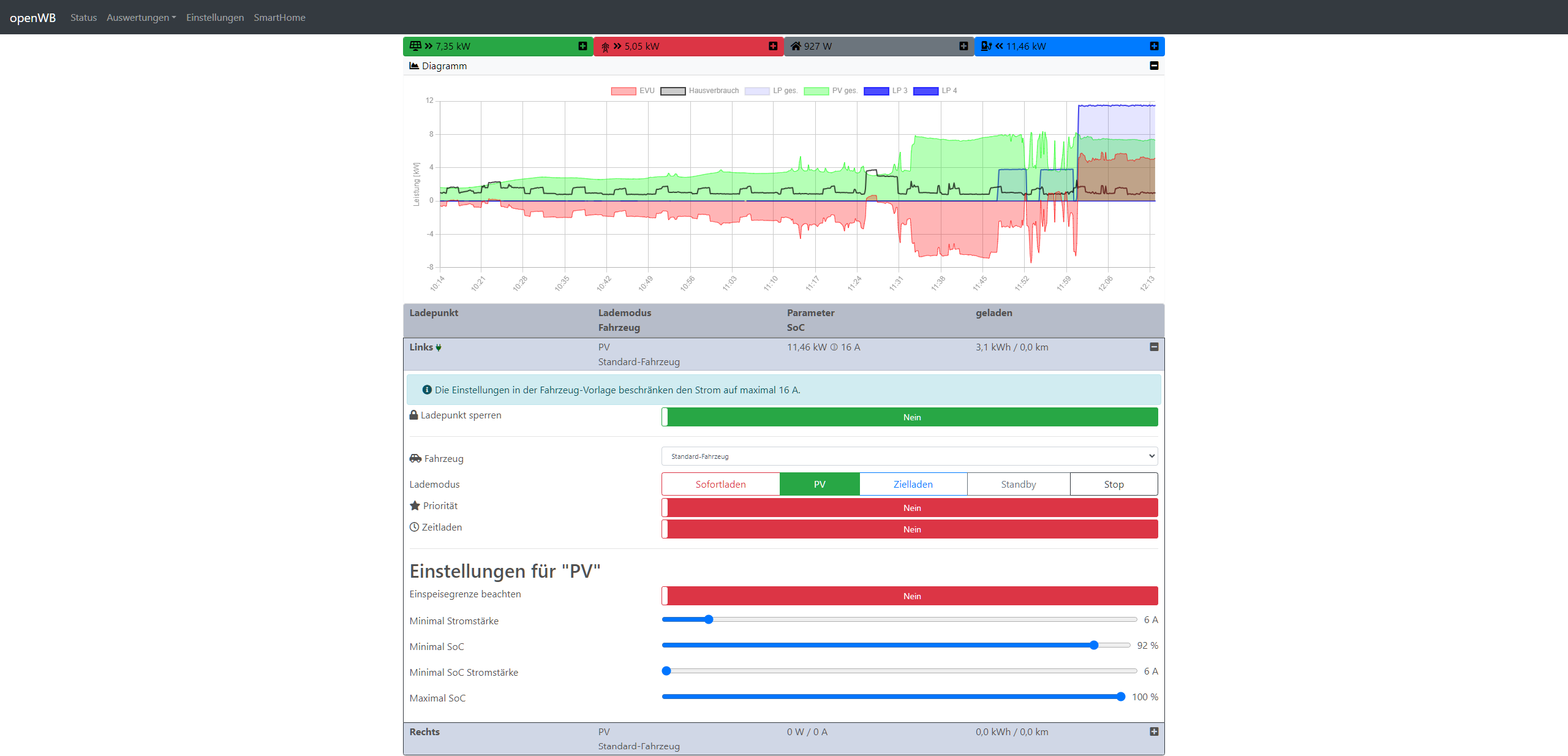Screen dimensions: 1568x756
Task: Open the Einstellungen menu item
Action: click(x=215, y=17)
